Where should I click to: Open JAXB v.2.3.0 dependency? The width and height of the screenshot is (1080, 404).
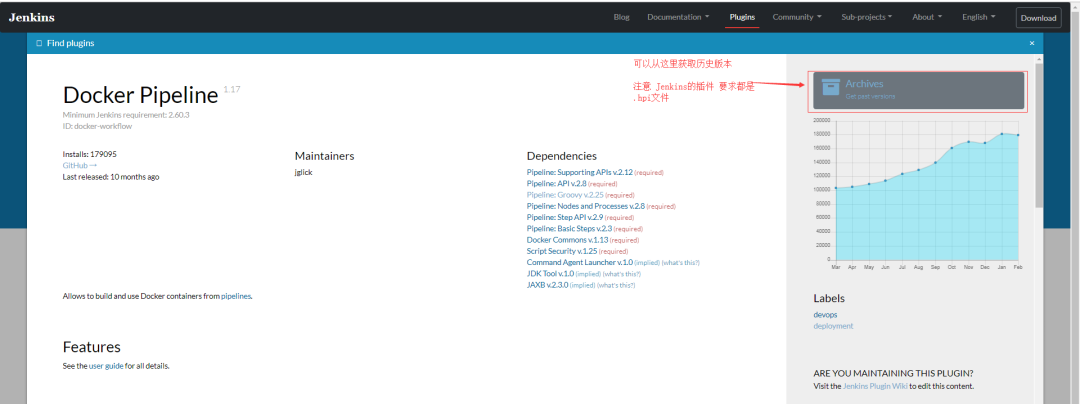tap(547, 284)
